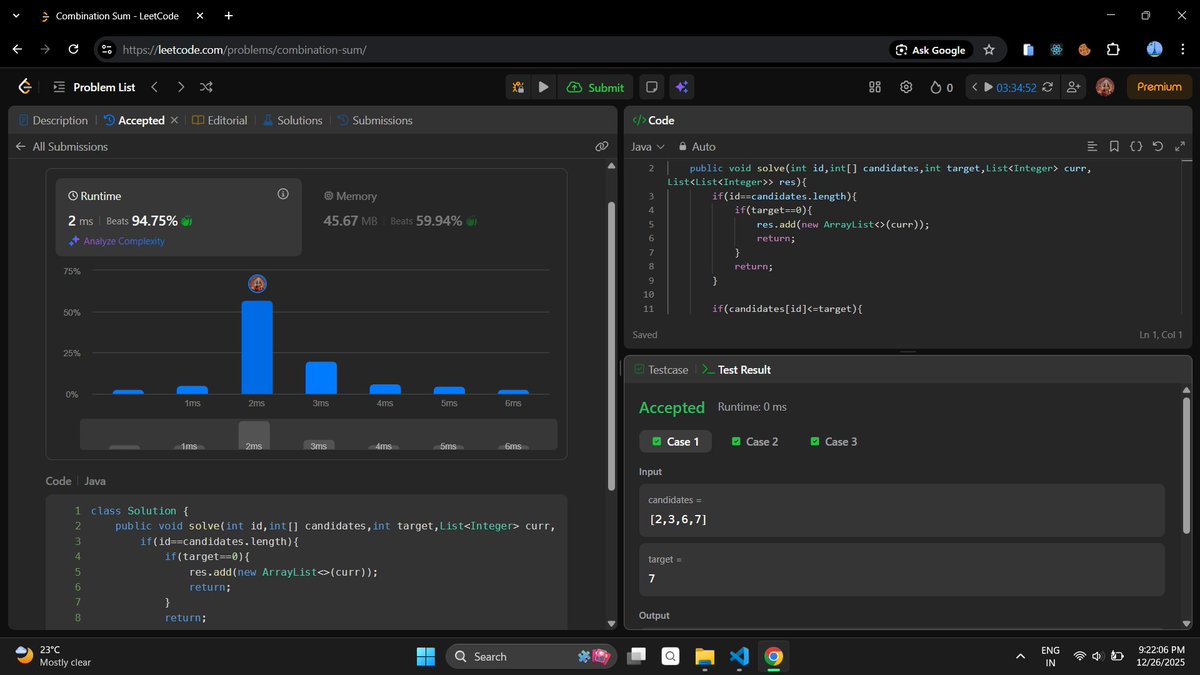This screenshot has height=675, width=1200.
Task: Bookmark this page with the star
Action: click(989, 49)
